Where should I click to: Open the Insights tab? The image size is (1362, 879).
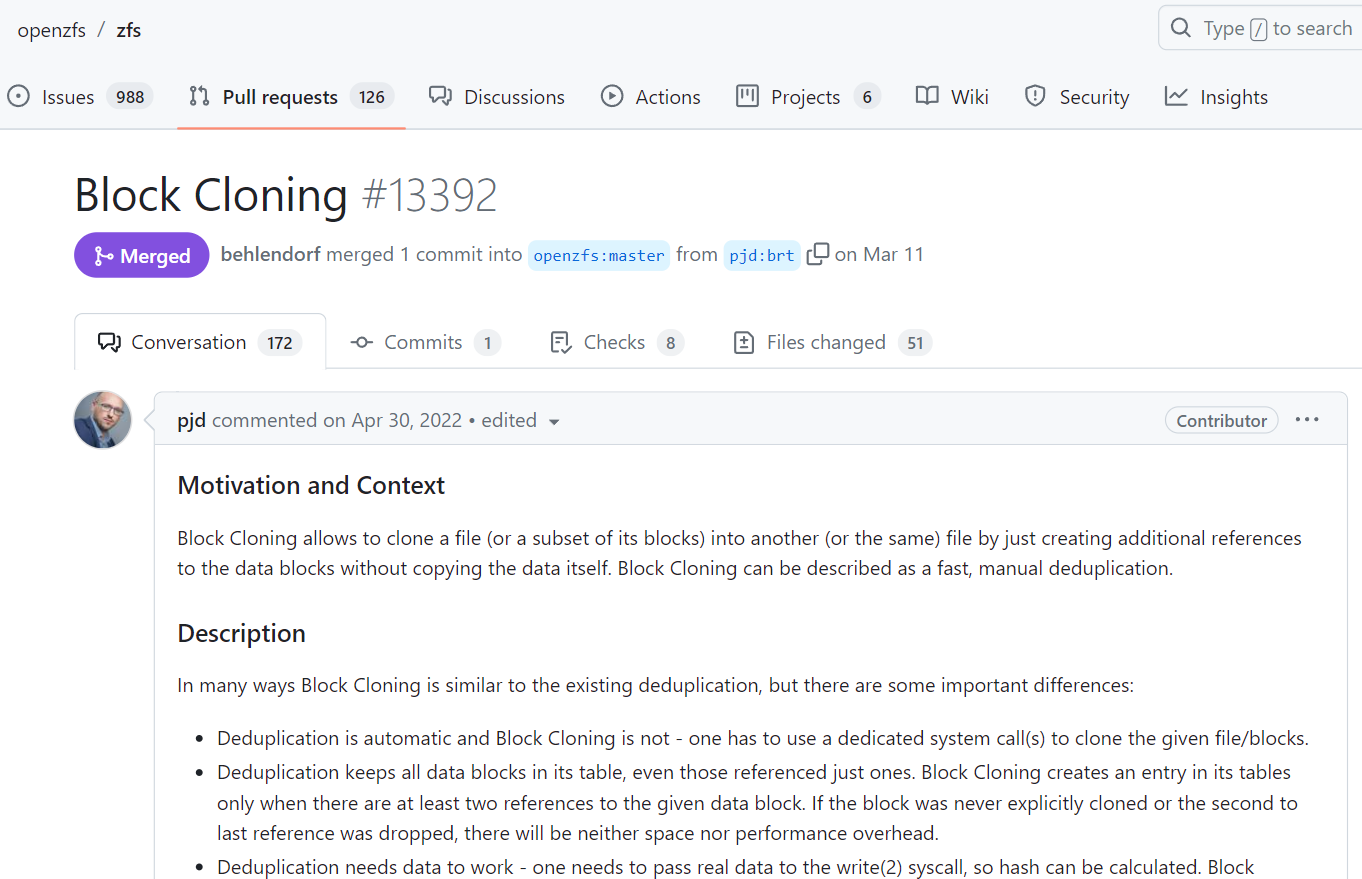pyautogui.click(x=1216, y=97)
